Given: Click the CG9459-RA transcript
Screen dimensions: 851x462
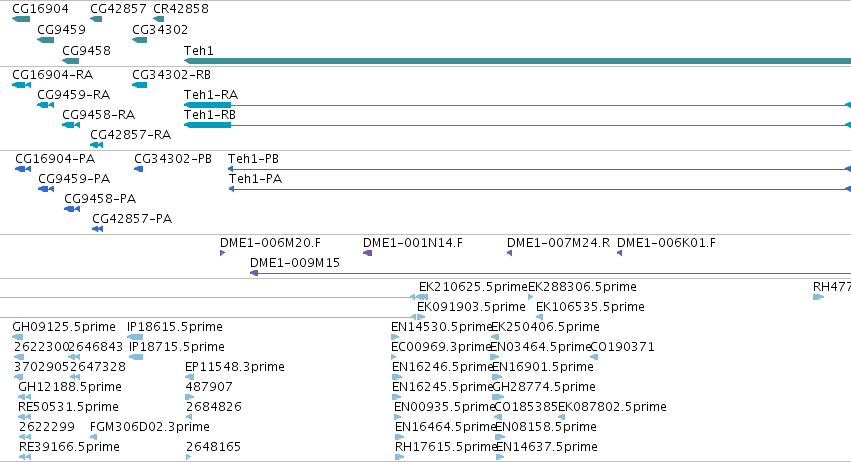Looking at the screenshot, I should [46, 105].
